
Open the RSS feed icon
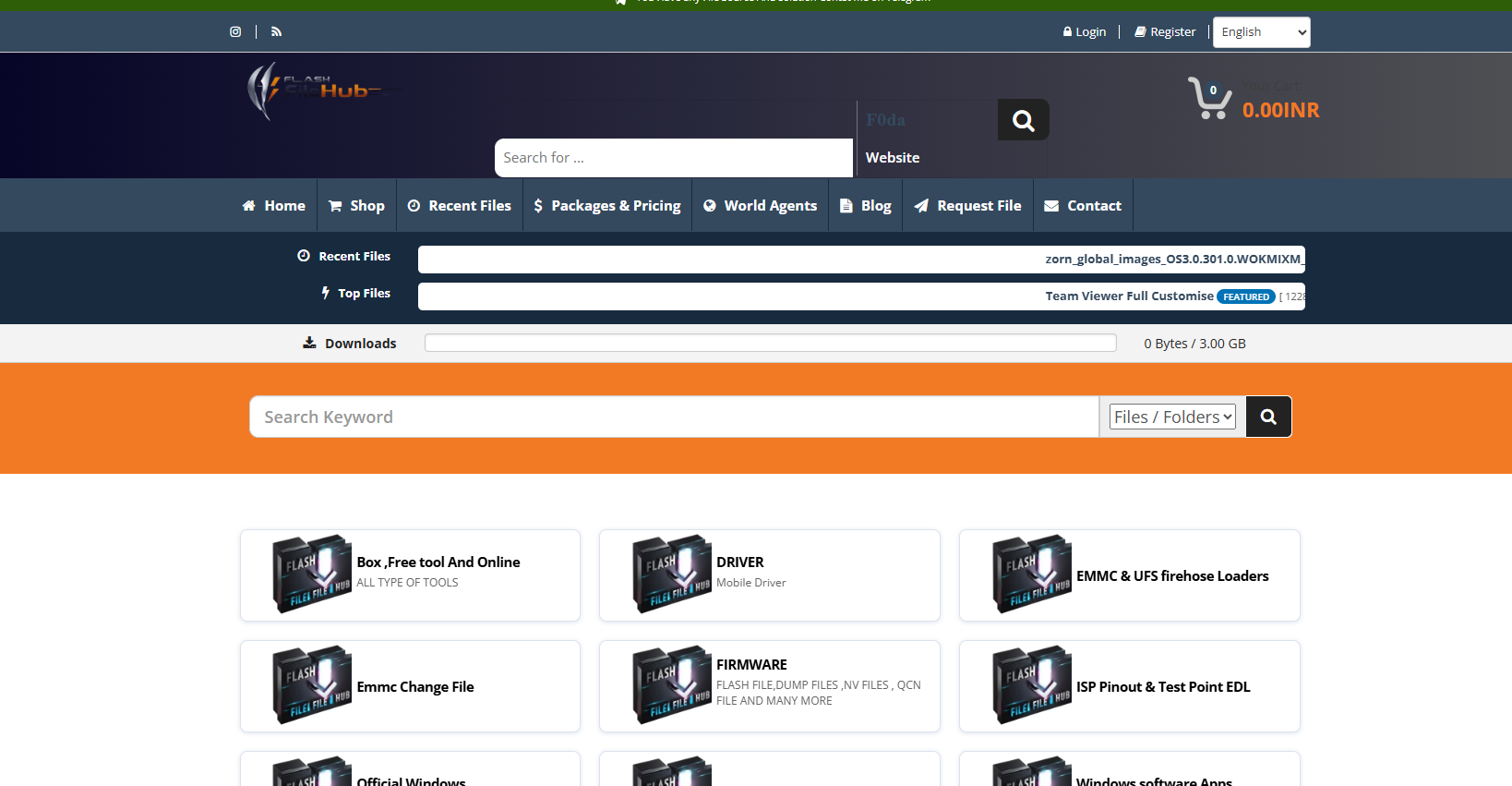276,31
